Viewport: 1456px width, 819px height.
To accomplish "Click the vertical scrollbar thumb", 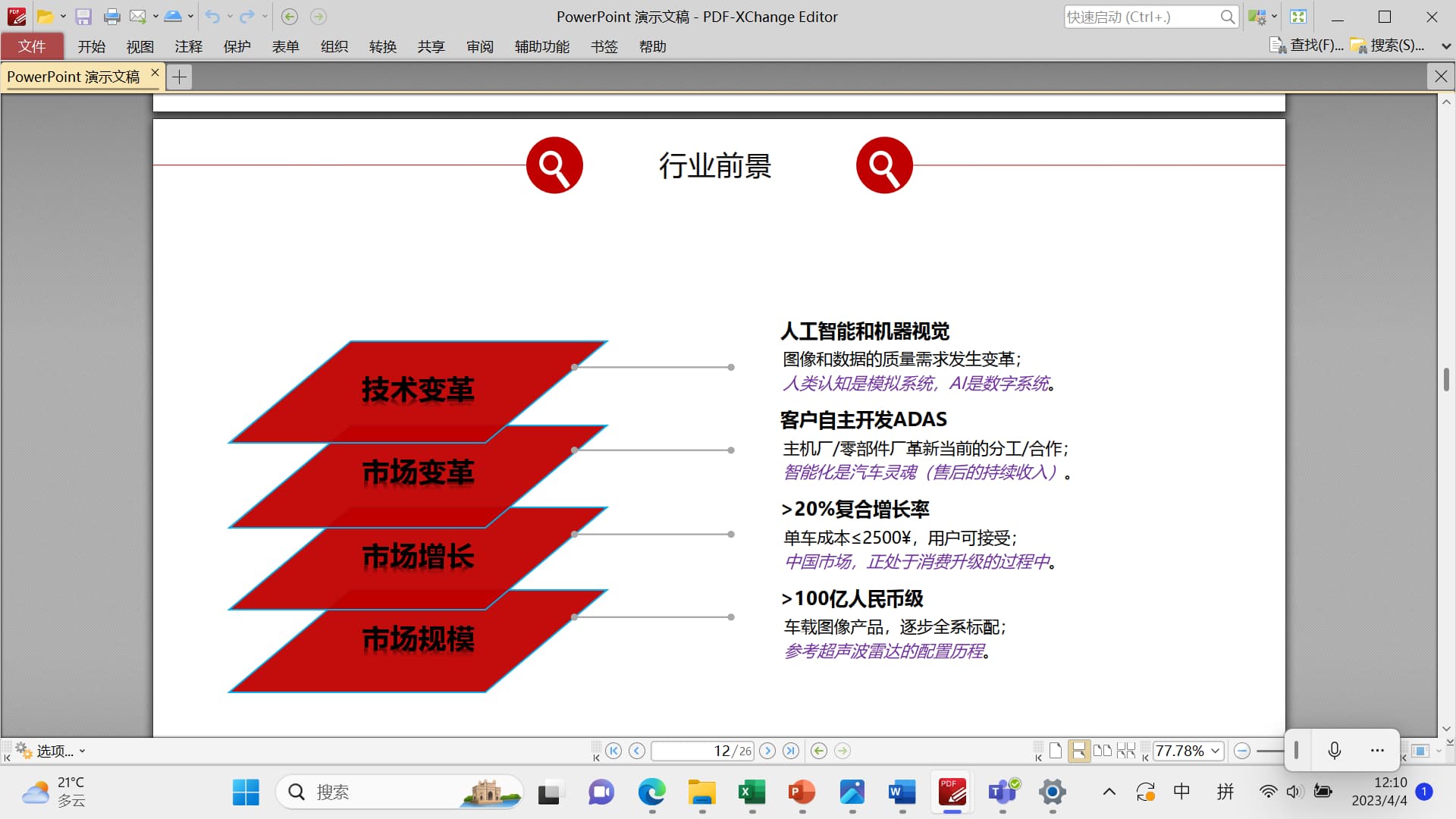I will (x=1446, y=379).
